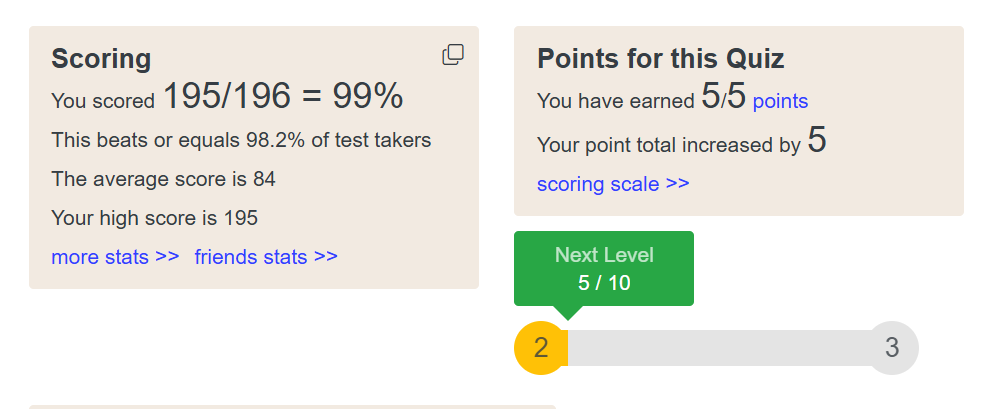Click the copy icon in the Scoring panel
981x409 pixels.
coord(453,55)
